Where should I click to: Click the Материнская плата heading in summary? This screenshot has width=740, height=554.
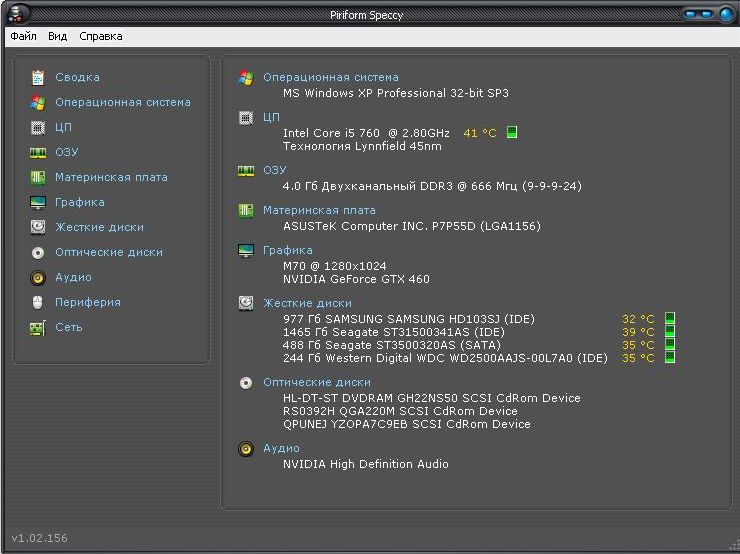[320, 210]
